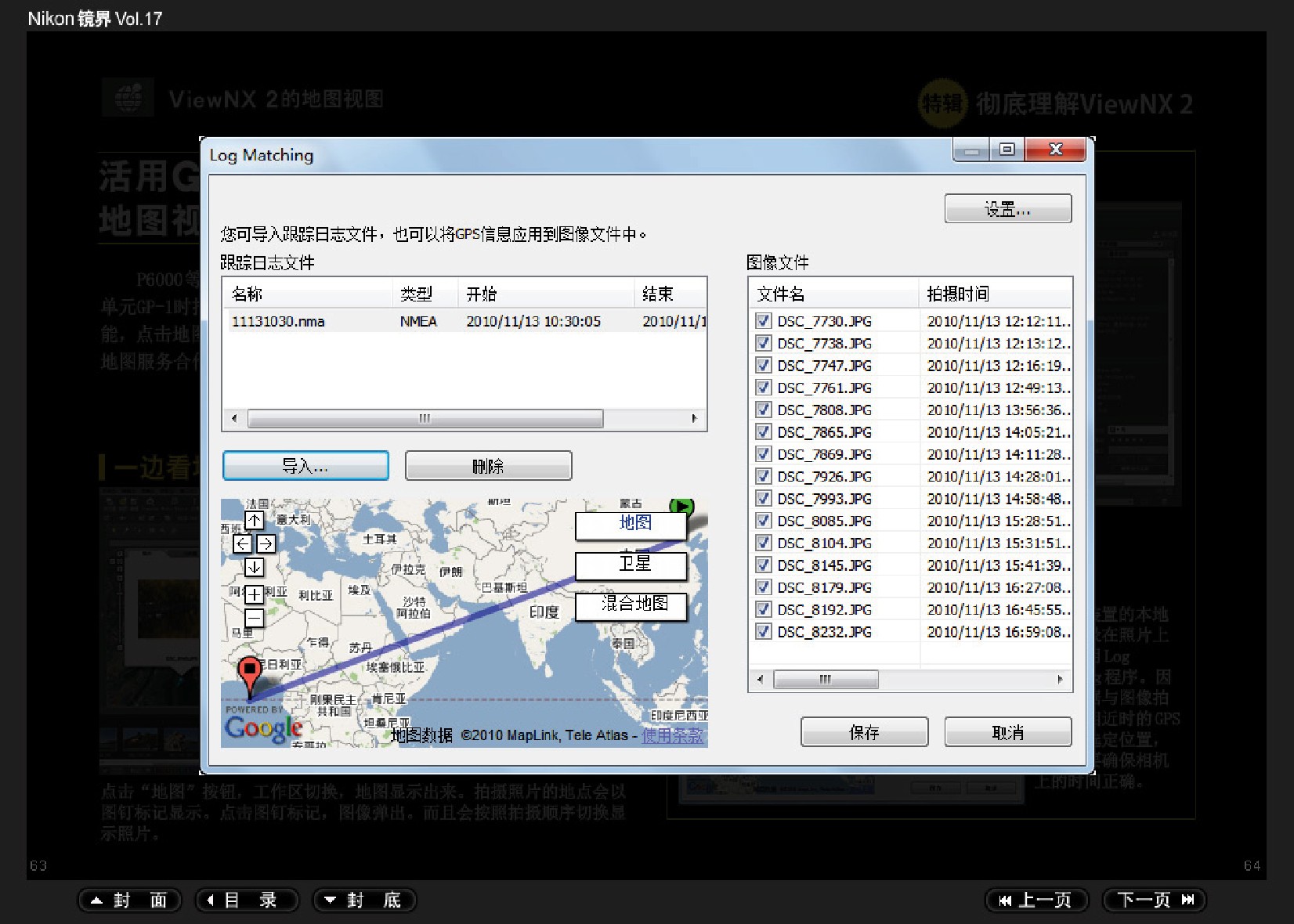Pan the map right with the arrow
The height and width of the screenshot is (924, 1294).
(266, 543)
